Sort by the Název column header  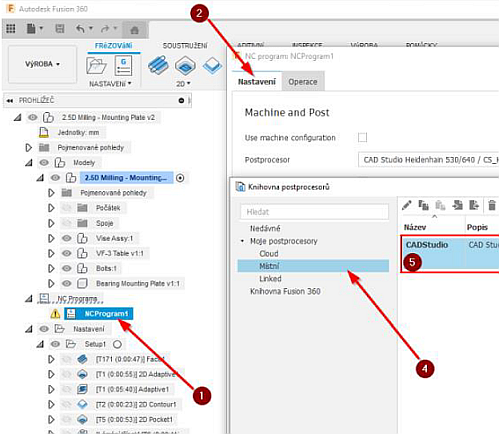[415, 227]
